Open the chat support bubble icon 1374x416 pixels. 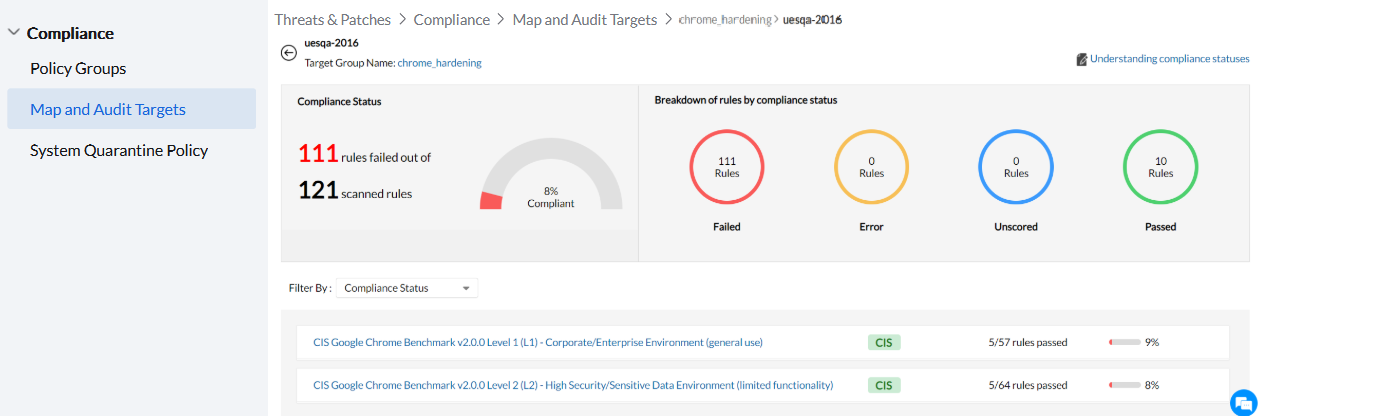click(1243, 402)
